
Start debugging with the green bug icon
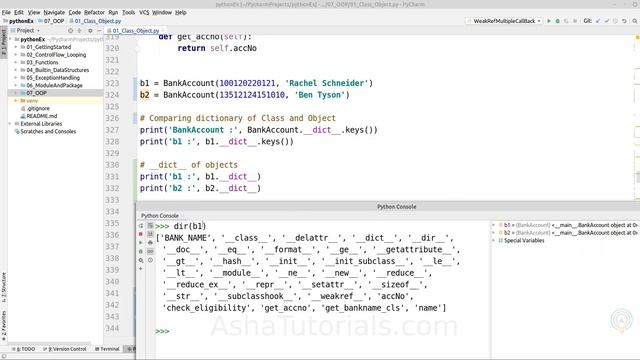(x=558, y=21)
